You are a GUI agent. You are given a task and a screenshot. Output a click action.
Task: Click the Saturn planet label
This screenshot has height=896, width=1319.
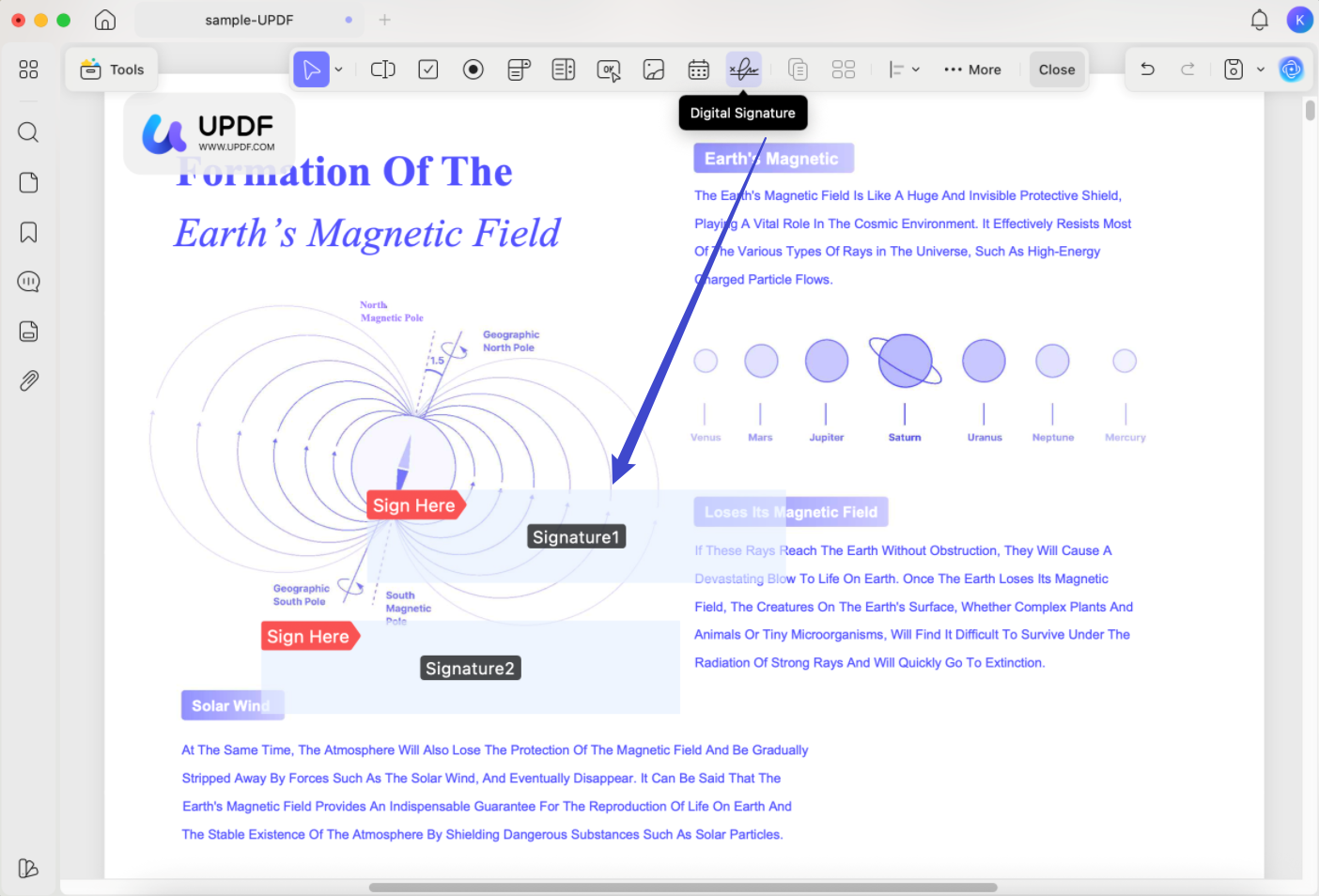pos(905,438)
